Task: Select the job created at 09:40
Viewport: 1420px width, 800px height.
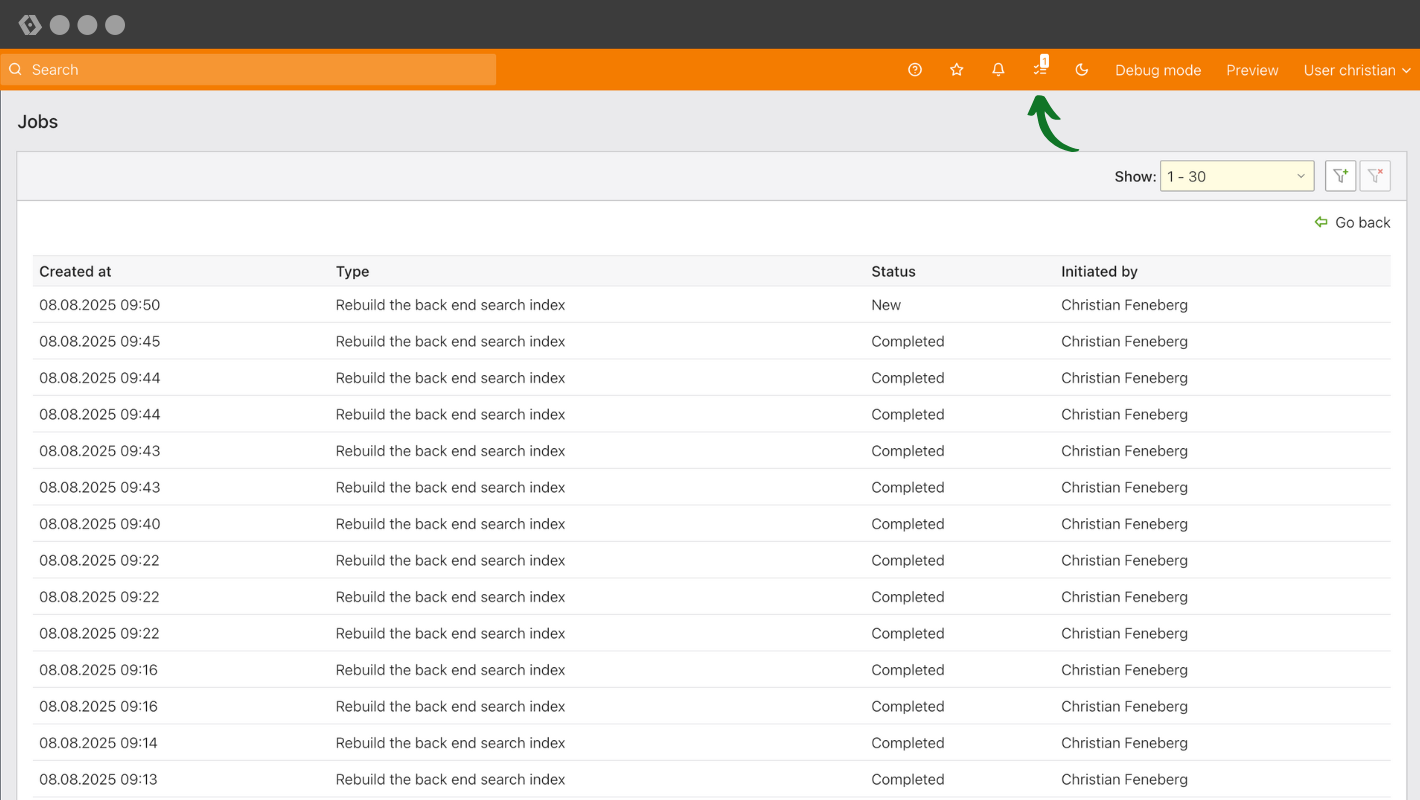Action: coord(450,524)
